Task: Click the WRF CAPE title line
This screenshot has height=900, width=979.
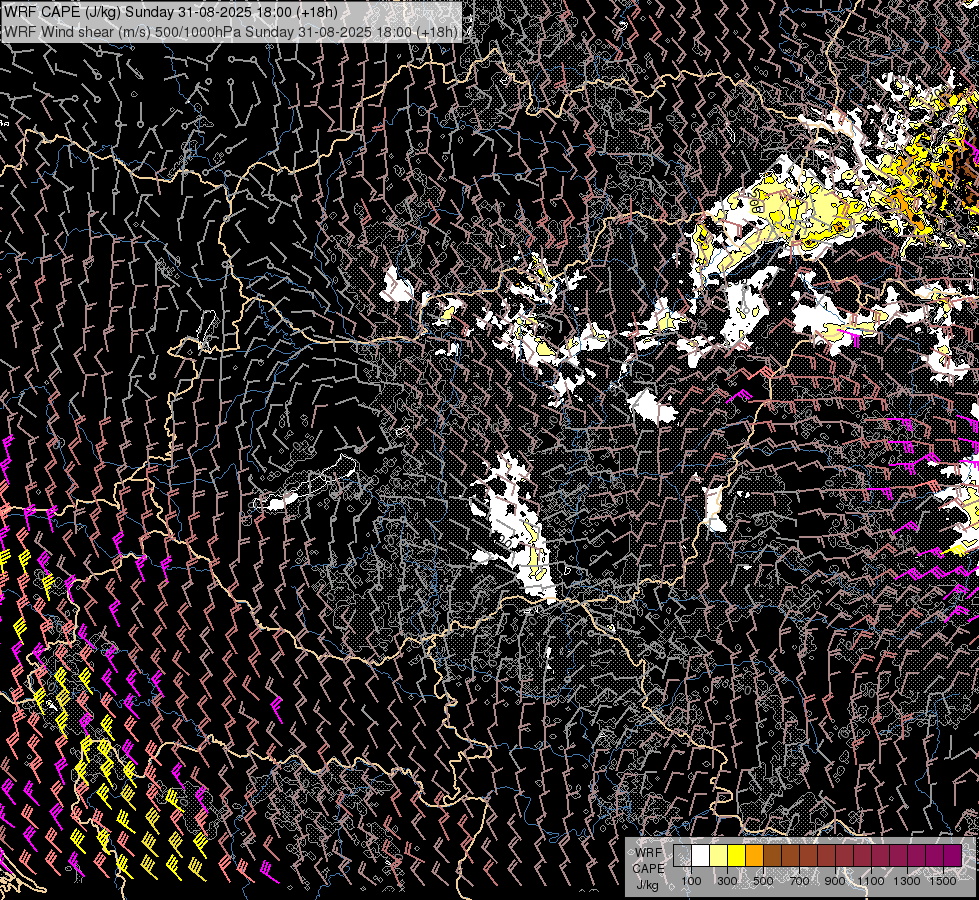Action: coord(171,12)
